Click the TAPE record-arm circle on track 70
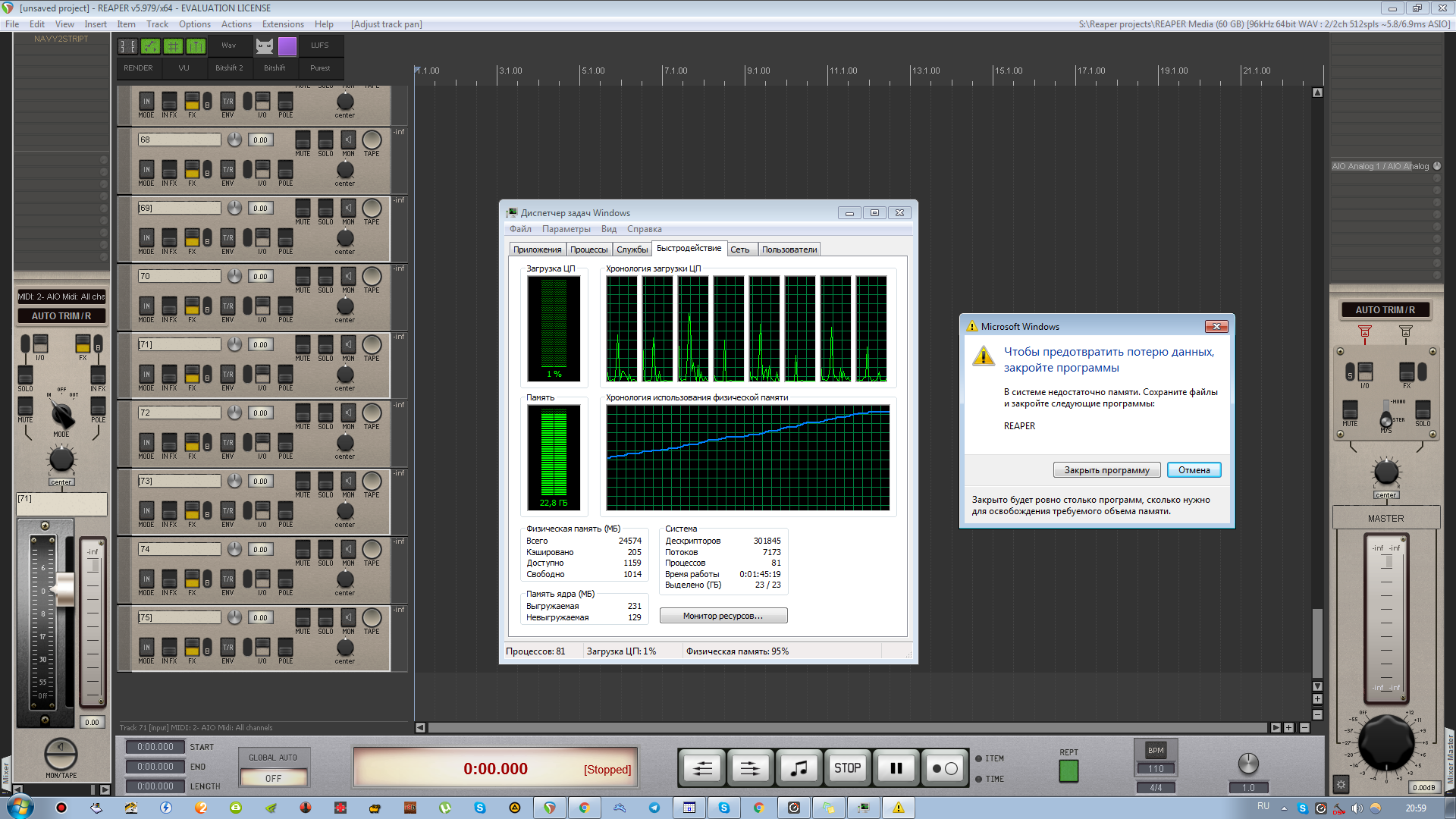Viewport: 1456px width, 819px height. point(372,276)
